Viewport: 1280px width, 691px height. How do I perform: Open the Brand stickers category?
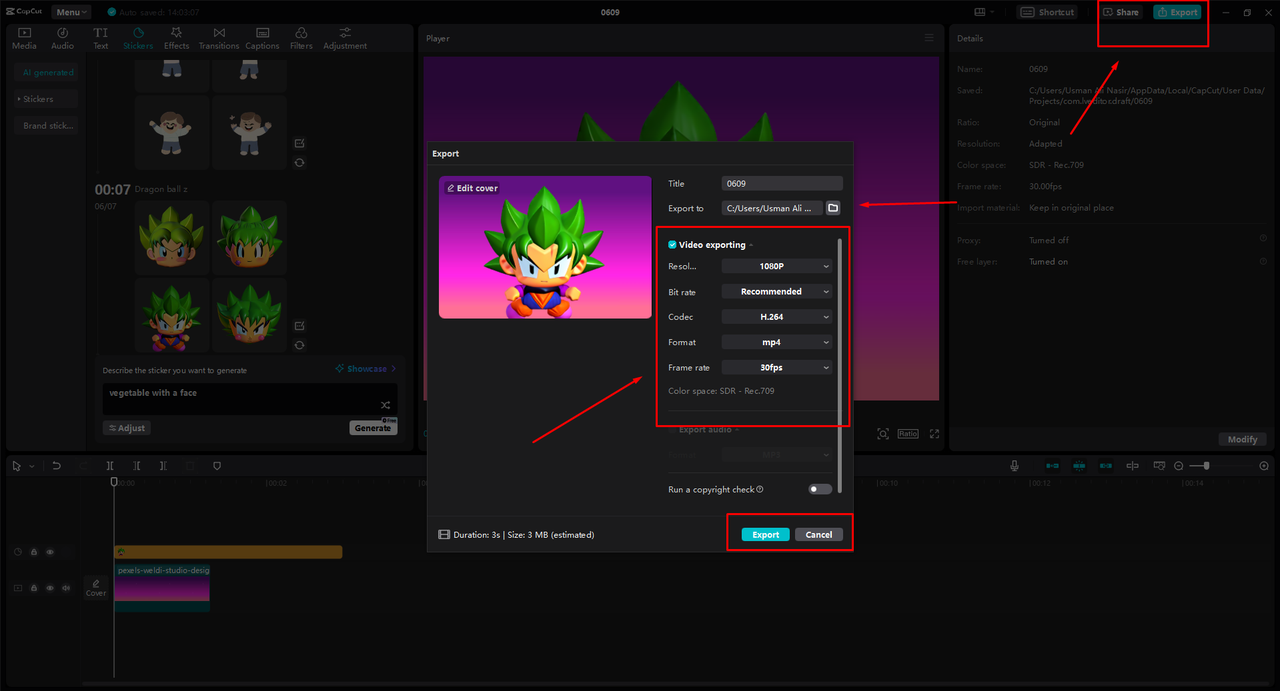click(x=48, y=126)
